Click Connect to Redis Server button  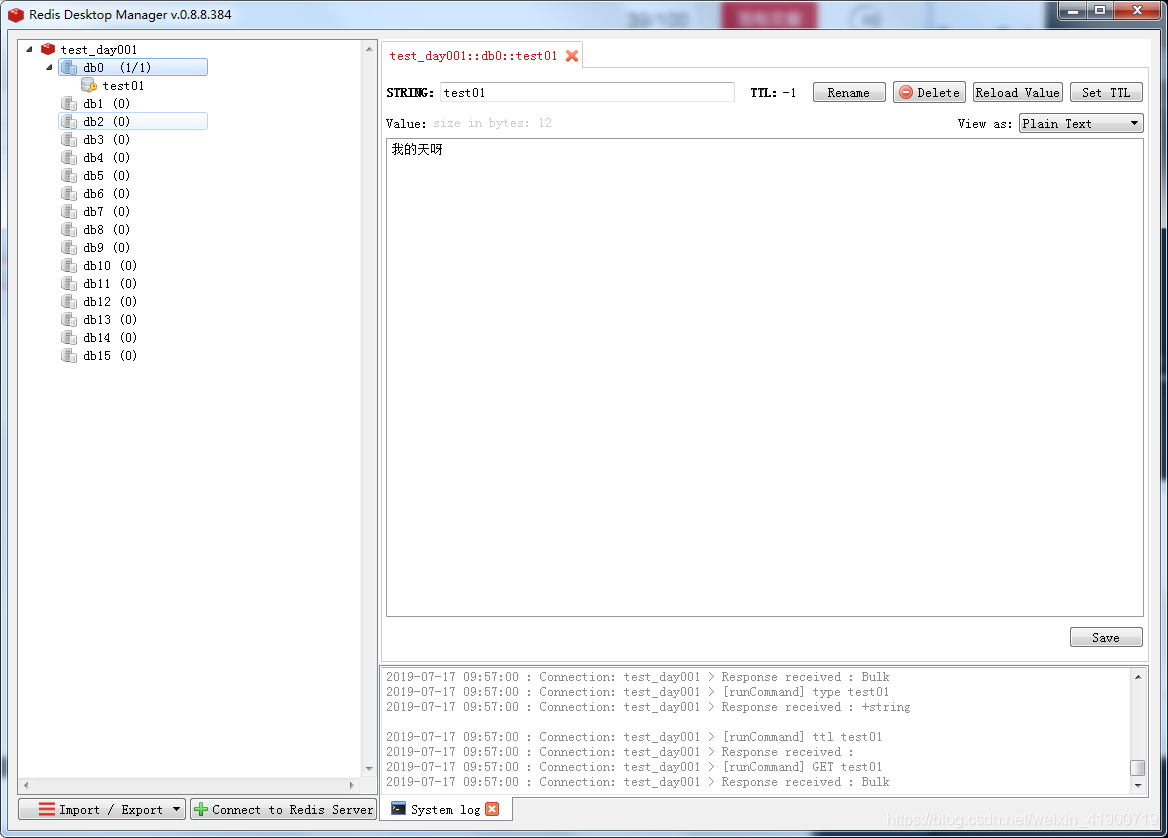[284, 809]
